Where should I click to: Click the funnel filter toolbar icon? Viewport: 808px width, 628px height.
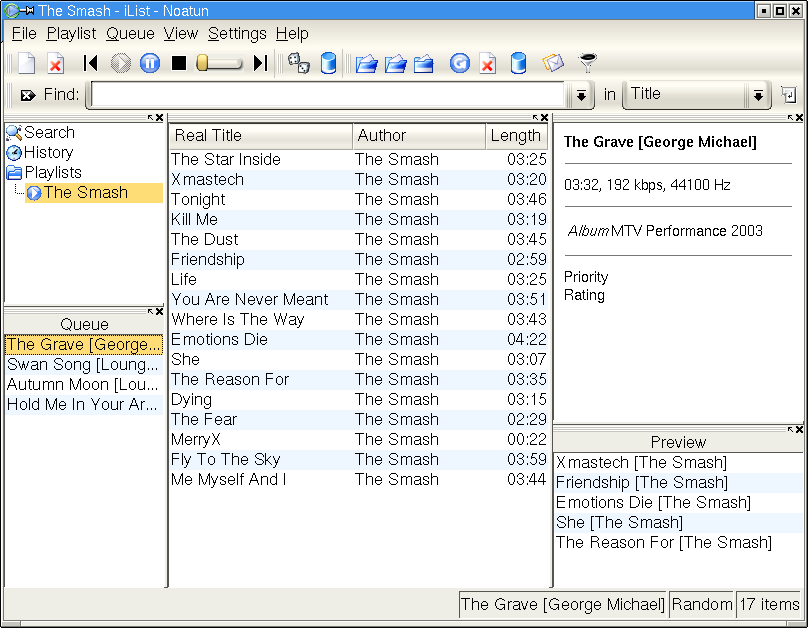pyautogui.click(x=587, y=63)
